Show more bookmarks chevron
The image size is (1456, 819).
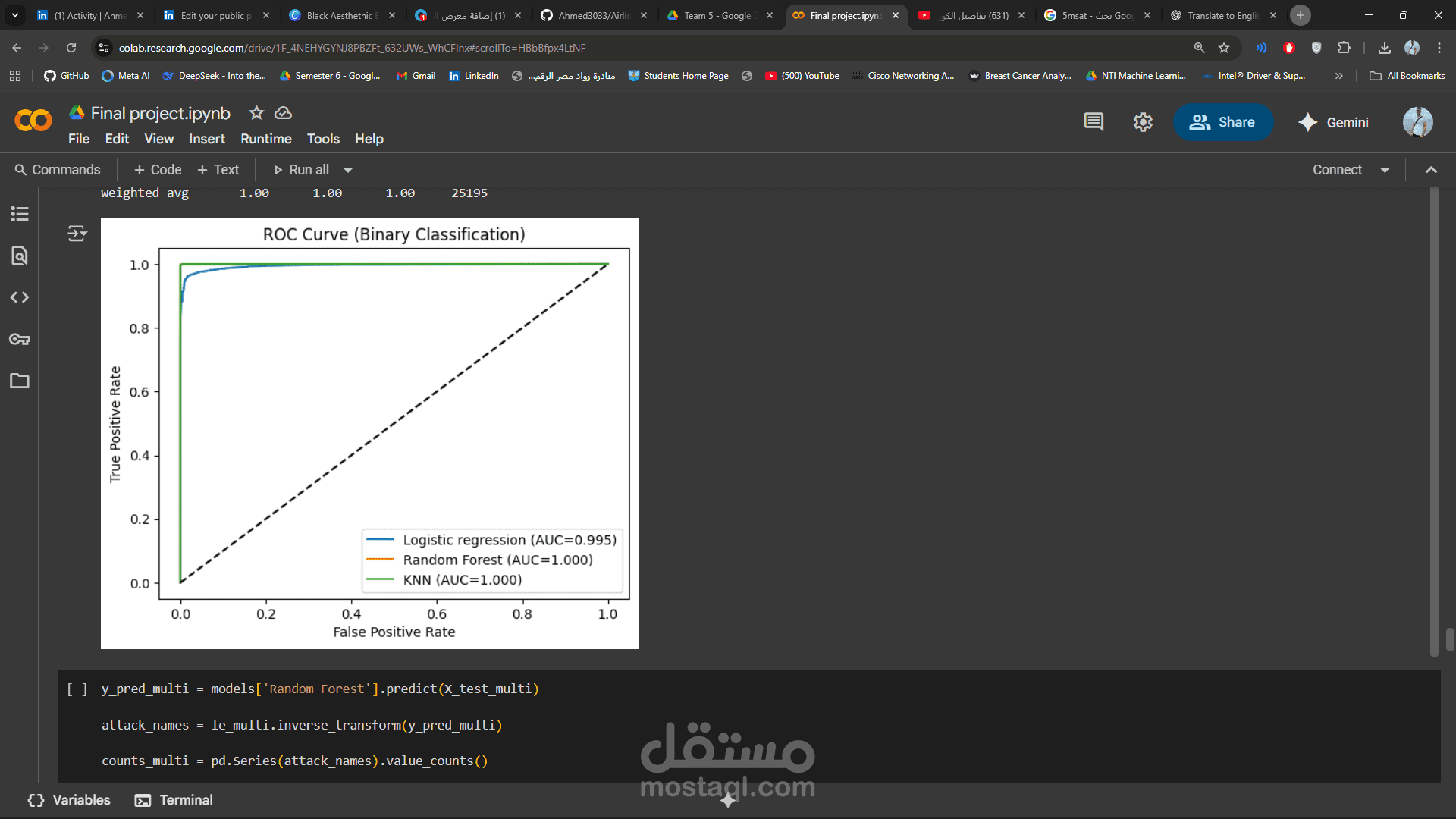pos(1338,76)
